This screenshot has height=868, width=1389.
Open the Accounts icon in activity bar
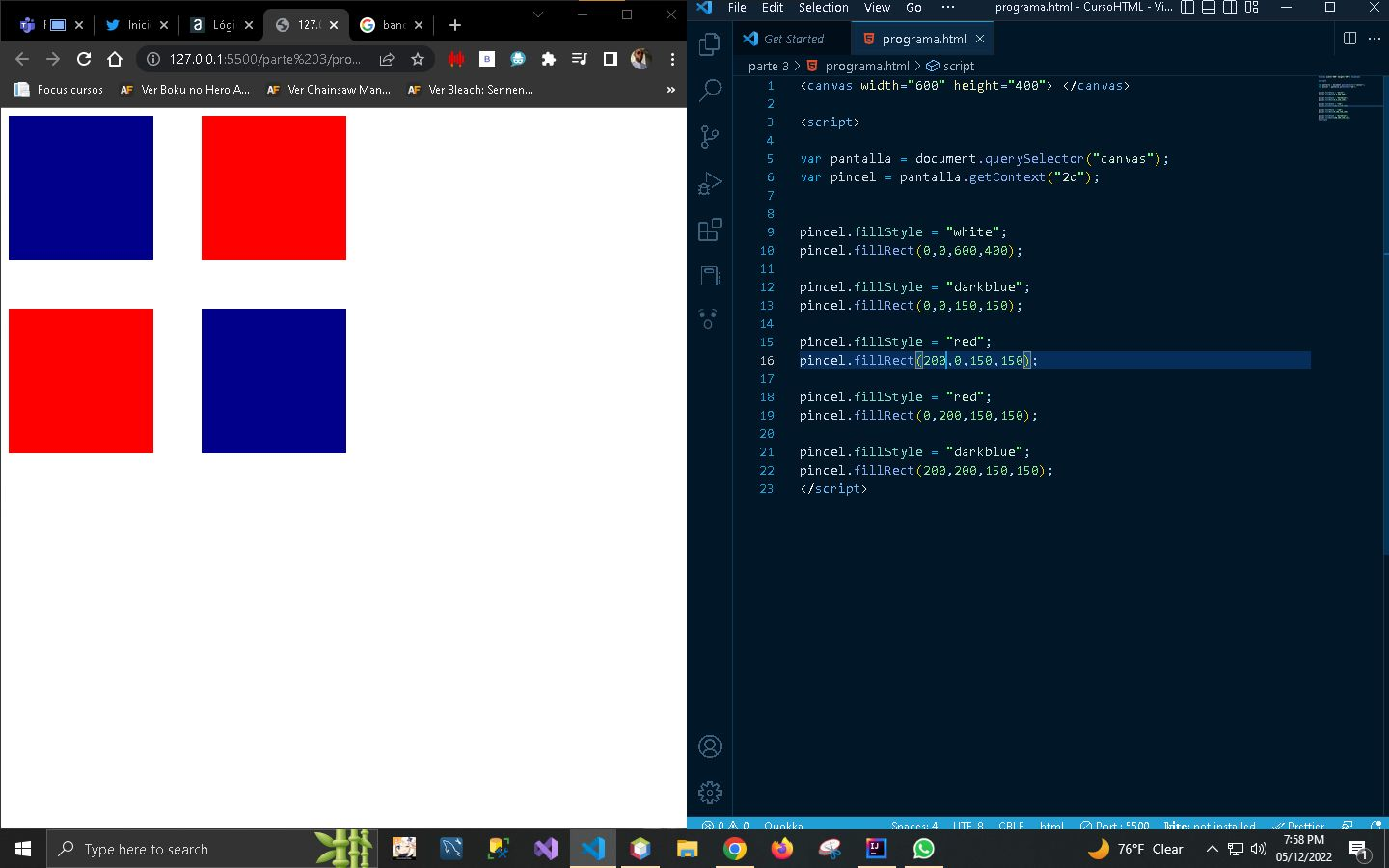710,746
